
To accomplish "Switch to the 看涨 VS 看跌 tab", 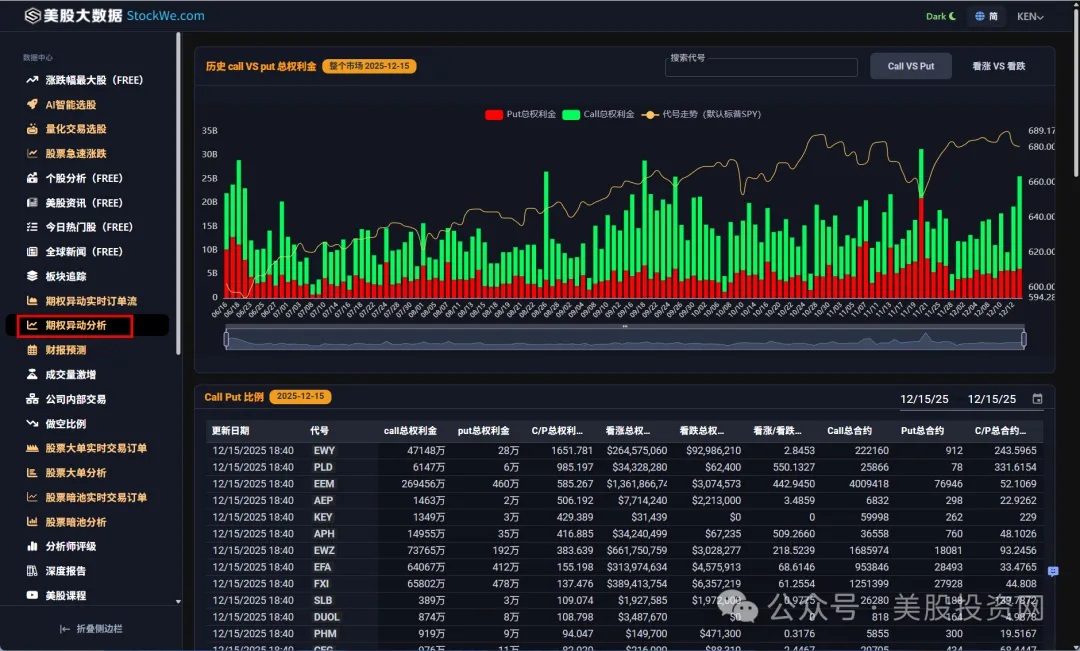I will tap(998, 66).
